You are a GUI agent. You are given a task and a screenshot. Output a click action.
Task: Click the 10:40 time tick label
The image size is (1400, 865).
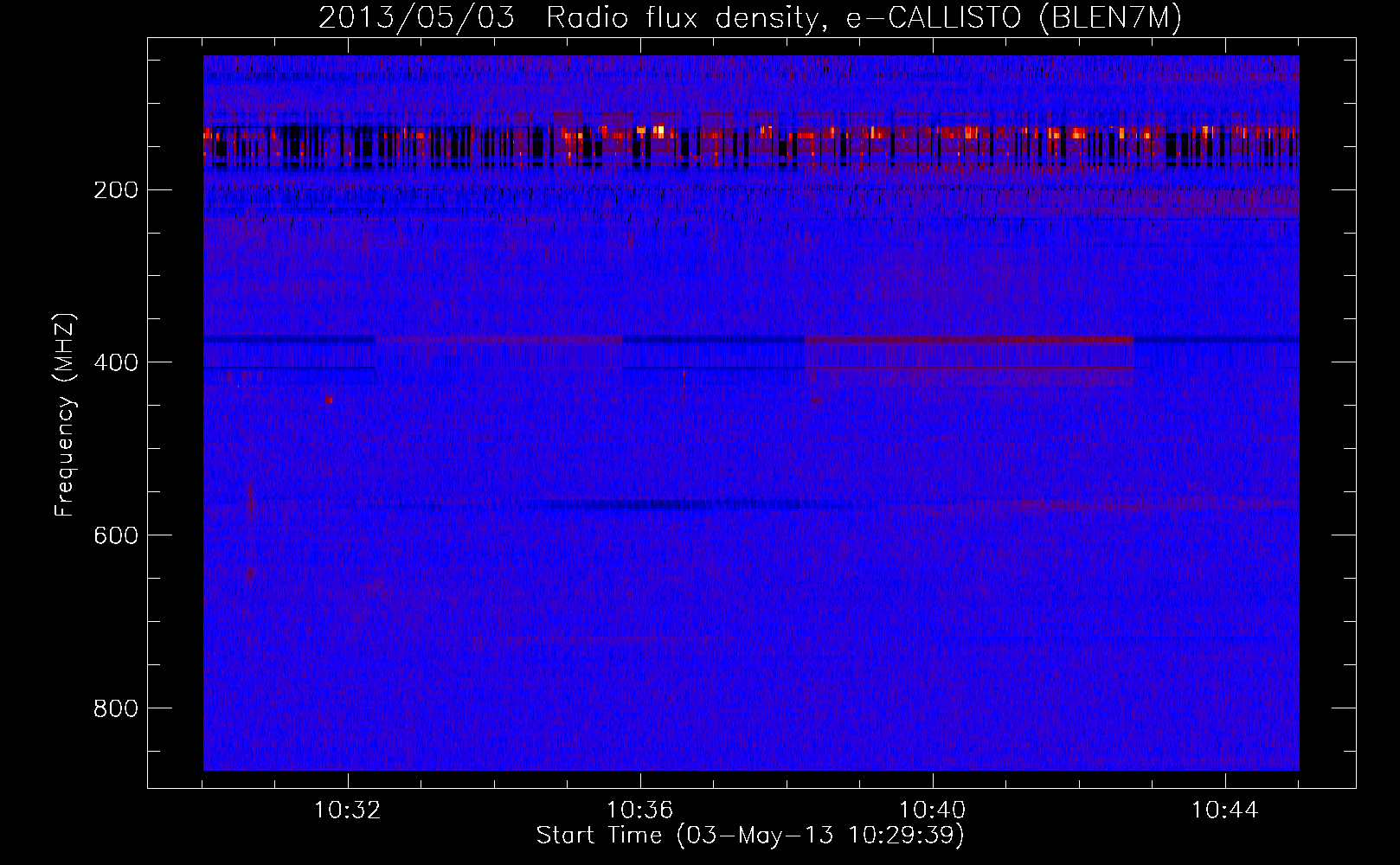coord(933,811)
